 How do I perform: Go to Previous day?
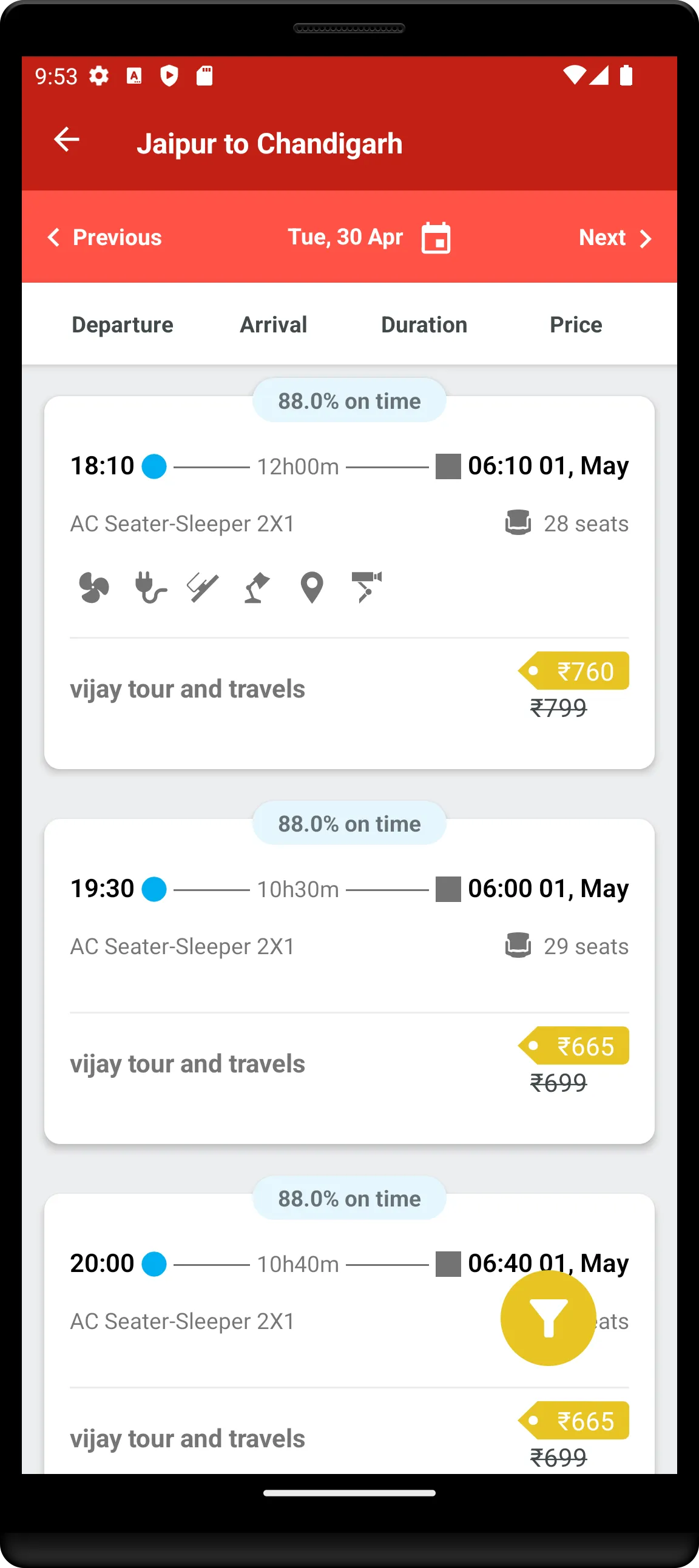click(x=105, y=237)
